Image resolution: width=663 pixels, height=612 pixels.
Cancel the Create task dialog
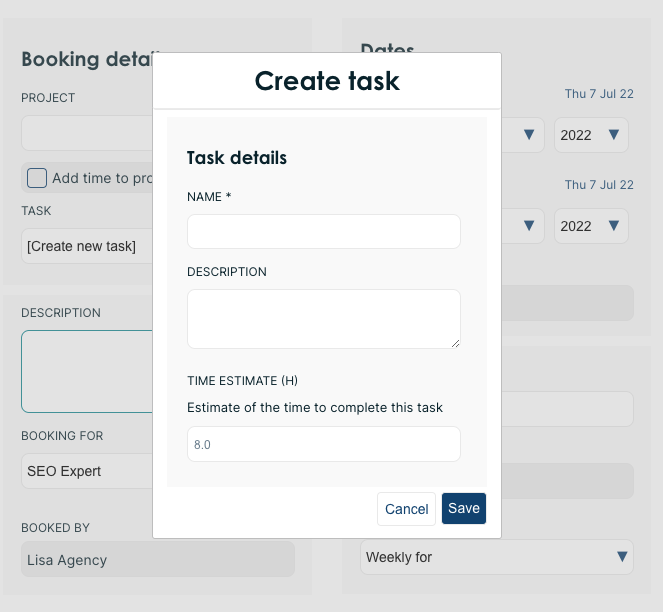(406, 509)
